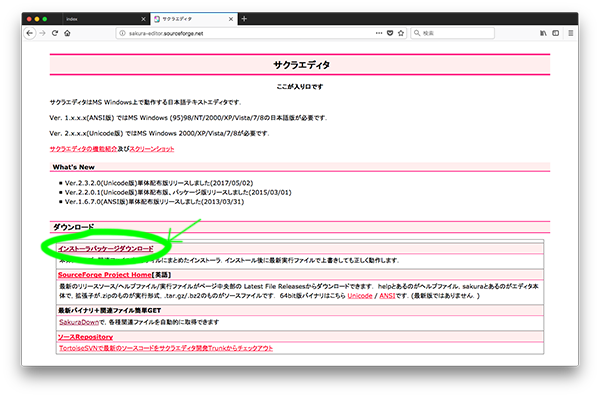The image size is (600, 397).
Task: Open the Library icon in toolbar
Action: pos(543,33)
